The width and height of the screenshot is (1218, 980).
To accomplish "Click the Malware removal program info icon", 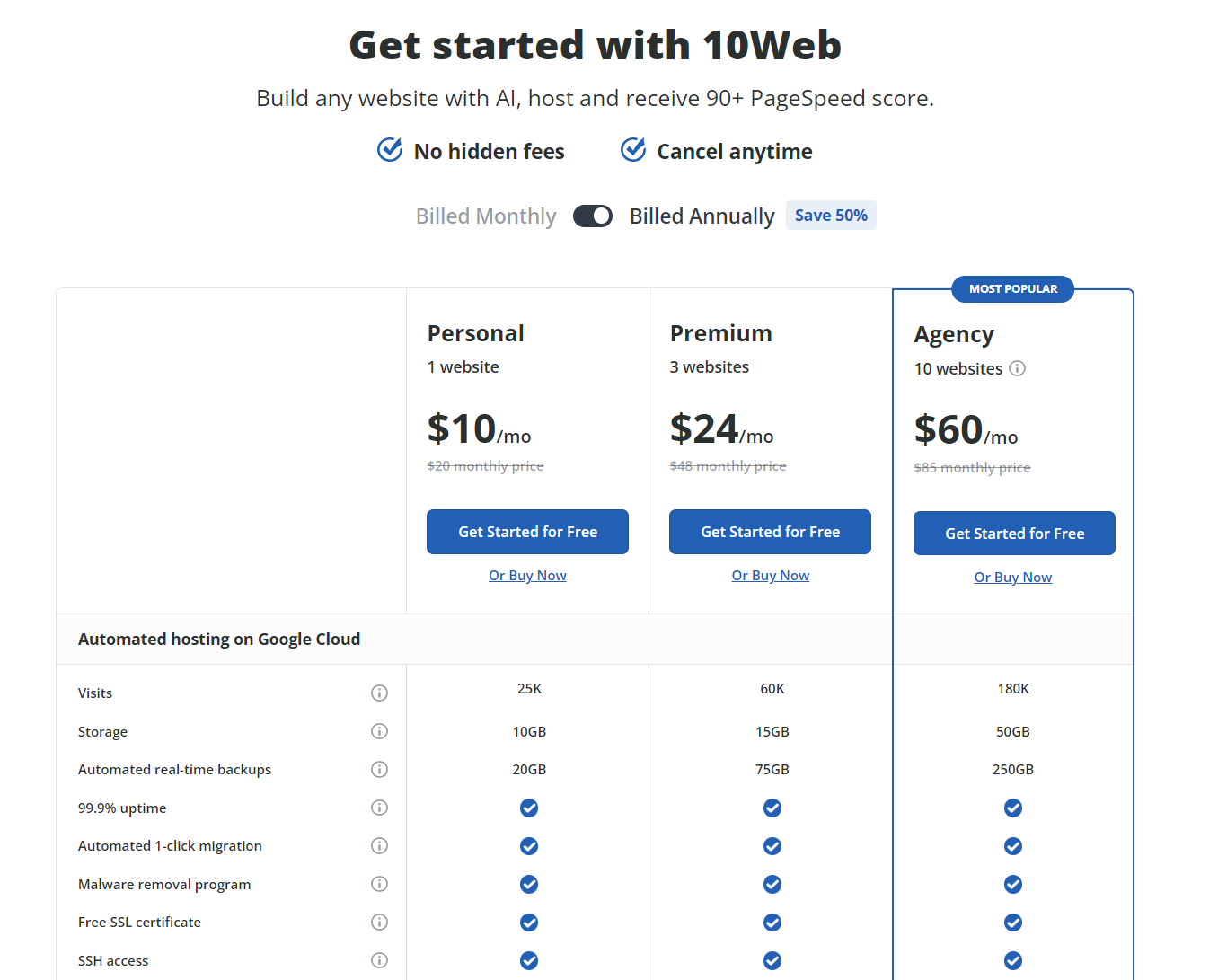I will [379, 884].
